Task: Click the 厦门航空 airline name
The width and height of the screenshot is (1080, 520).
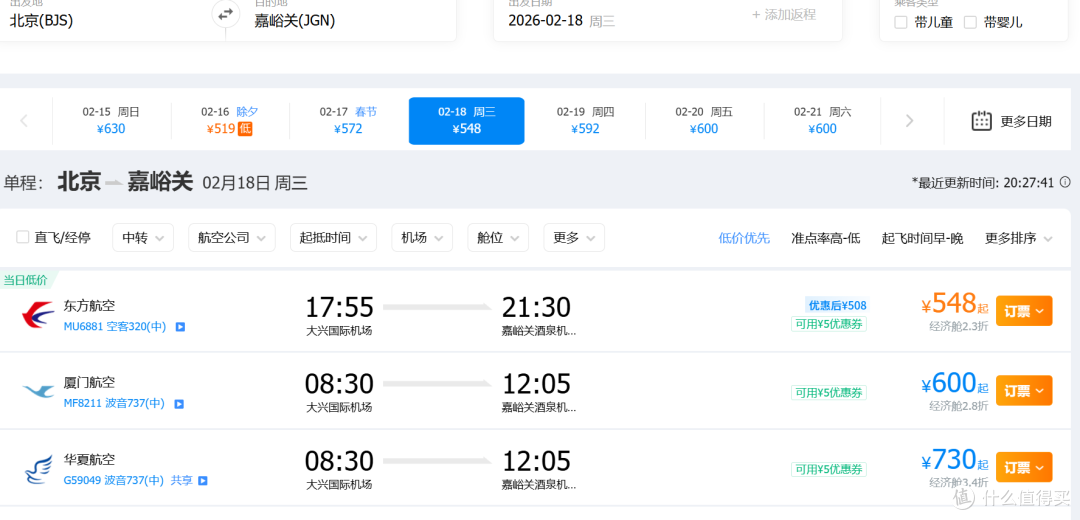Action: [x=90, y=382]
